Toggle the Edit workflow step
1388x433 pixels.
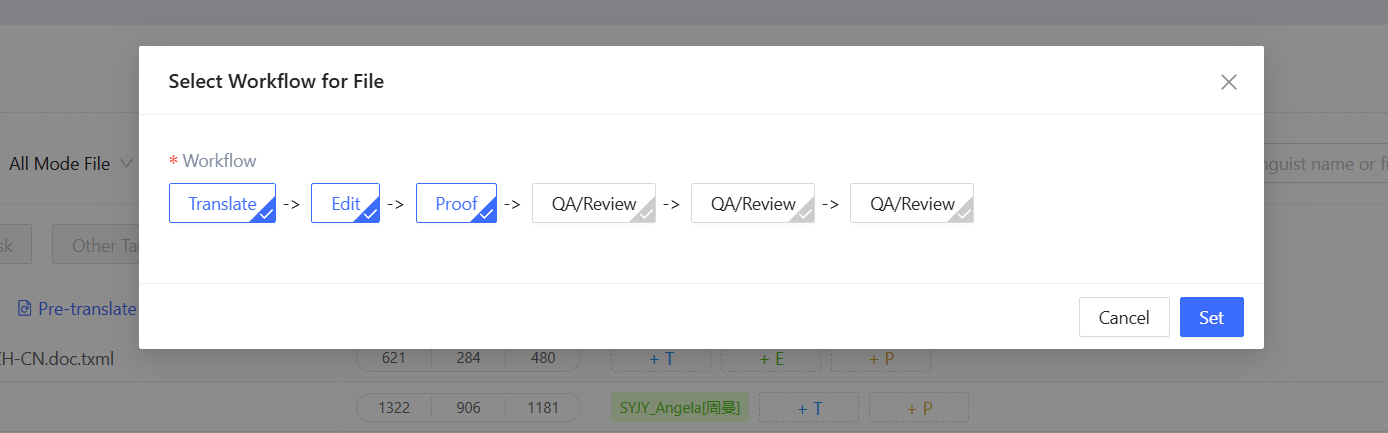point(345,203)
